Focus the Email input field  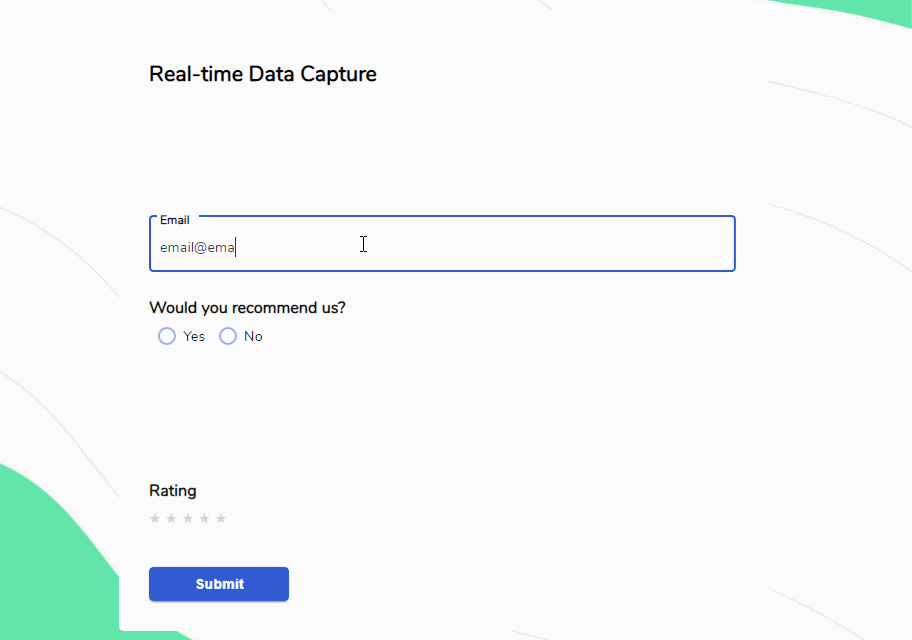pos(480,247)
